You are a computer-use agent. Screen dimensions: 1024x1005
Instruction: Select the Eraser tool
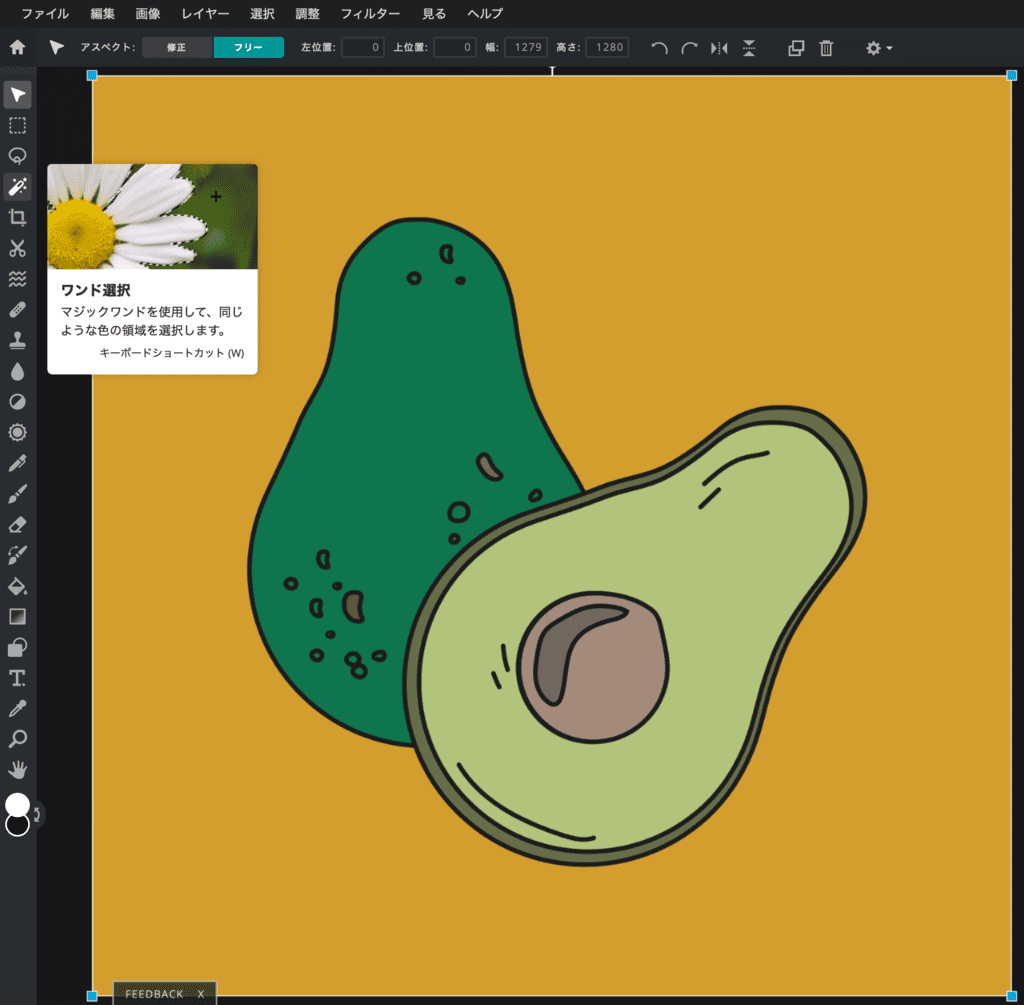[x=17, y=524]
